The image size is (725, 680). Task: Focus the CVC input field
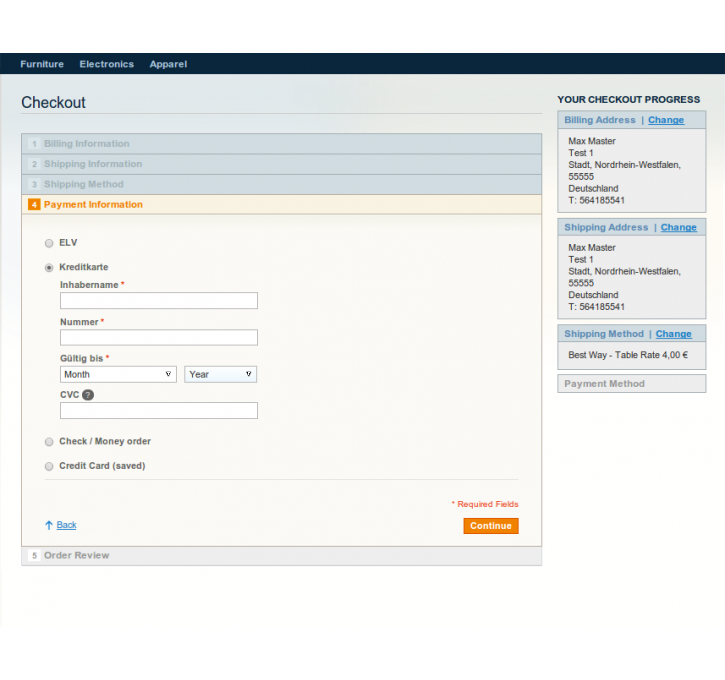click(159, 410)
